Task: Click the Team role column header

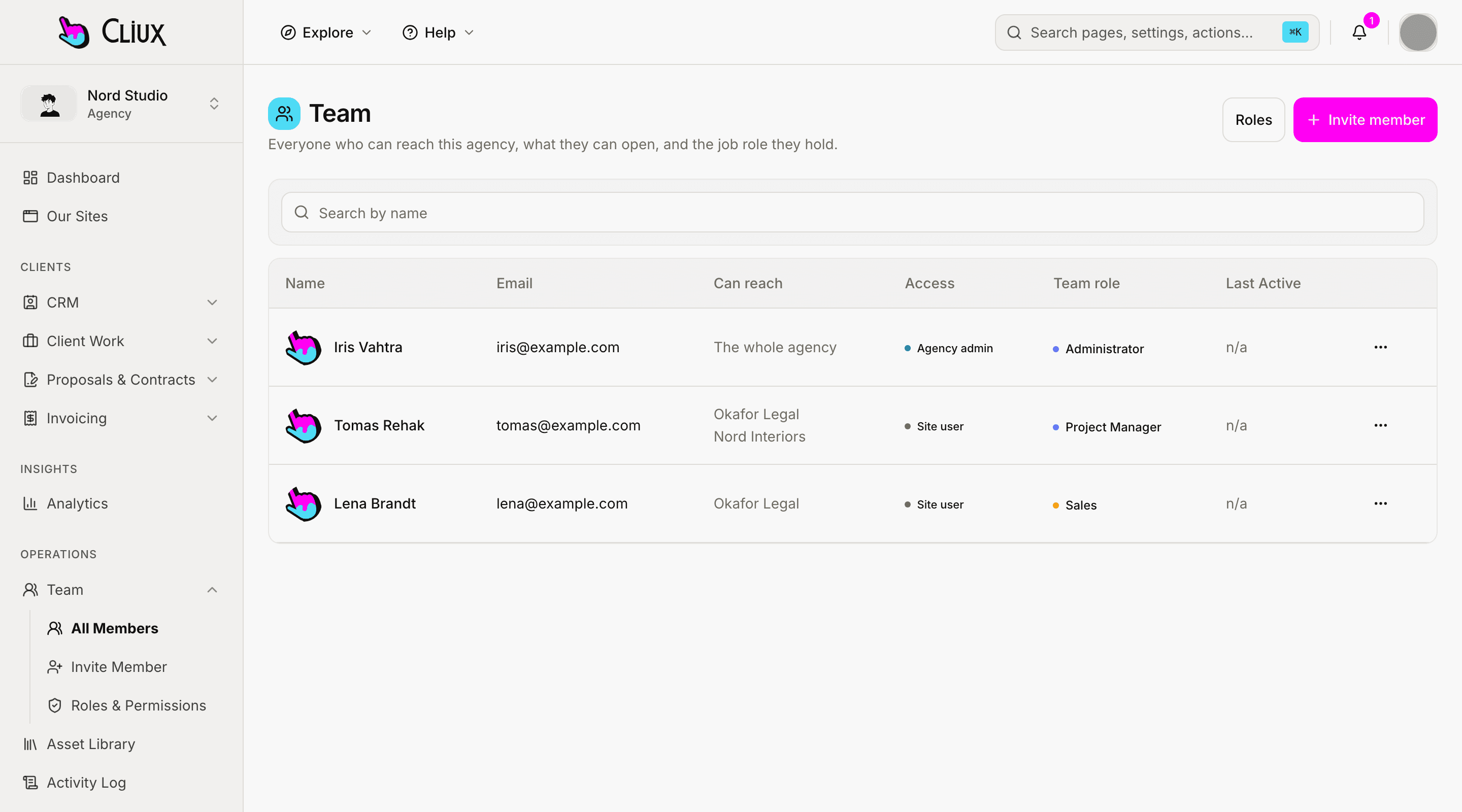Action: click(1086, 283)
